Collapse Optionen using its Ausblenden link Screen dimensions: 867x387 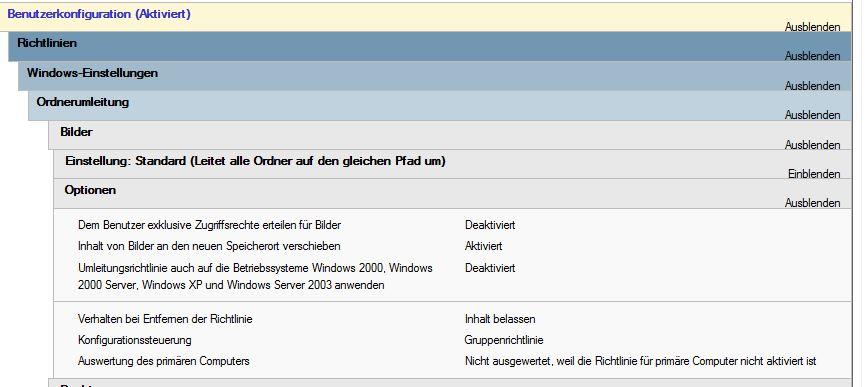[812, 203]
